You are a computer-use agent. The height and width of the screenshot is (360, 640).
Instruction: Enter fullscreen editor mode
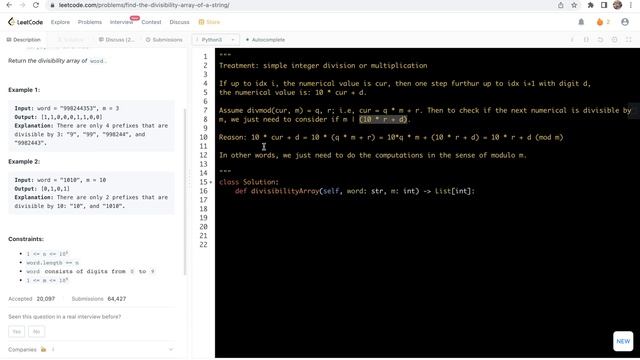point(629,40)
